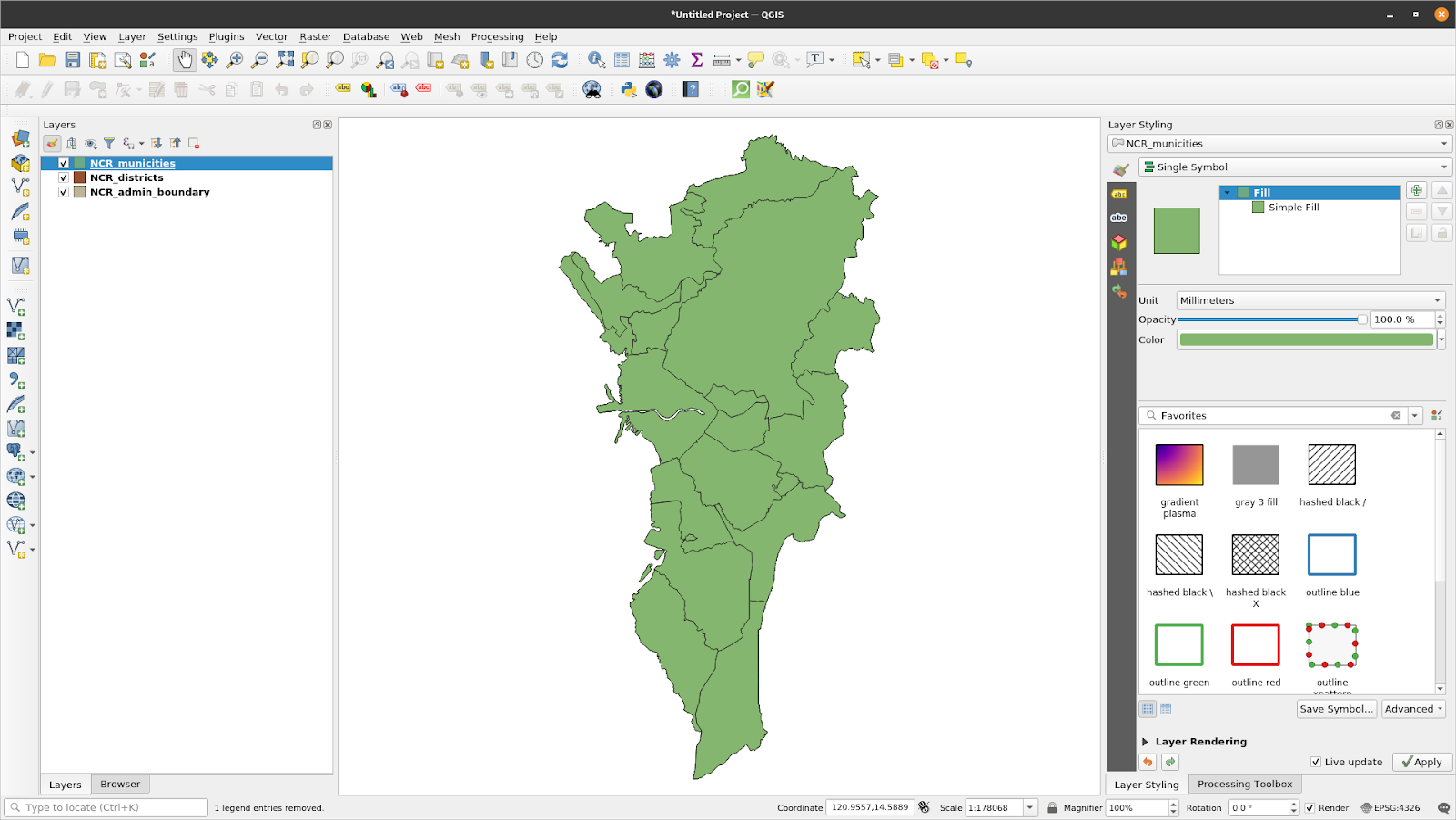Disable the Live update checkbox
The image size is (1456, 820).
[1316, 762]
